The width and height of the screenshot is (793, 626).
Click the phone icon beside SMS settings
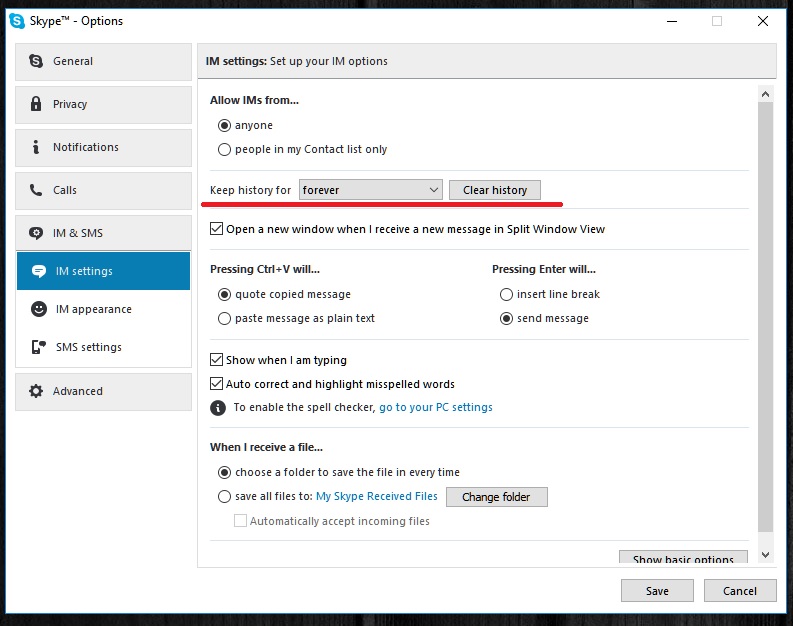point(39,347)
